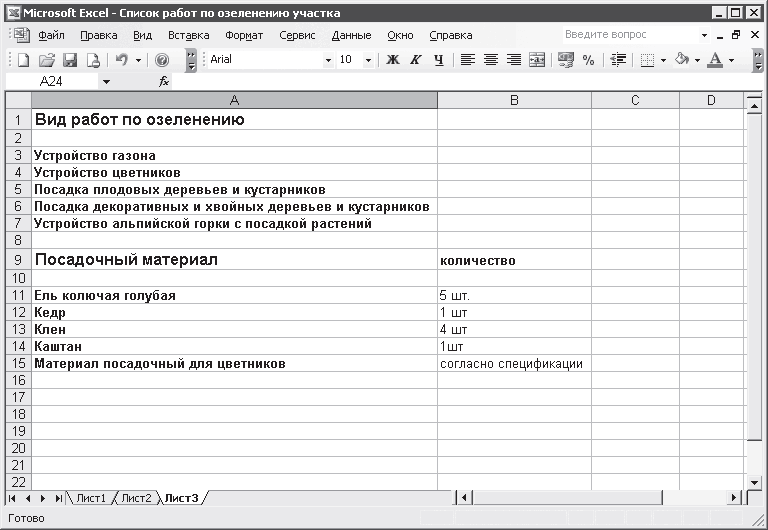Click the Undo arrow icon
Screen dimensions: 768x530
(121, 60)
